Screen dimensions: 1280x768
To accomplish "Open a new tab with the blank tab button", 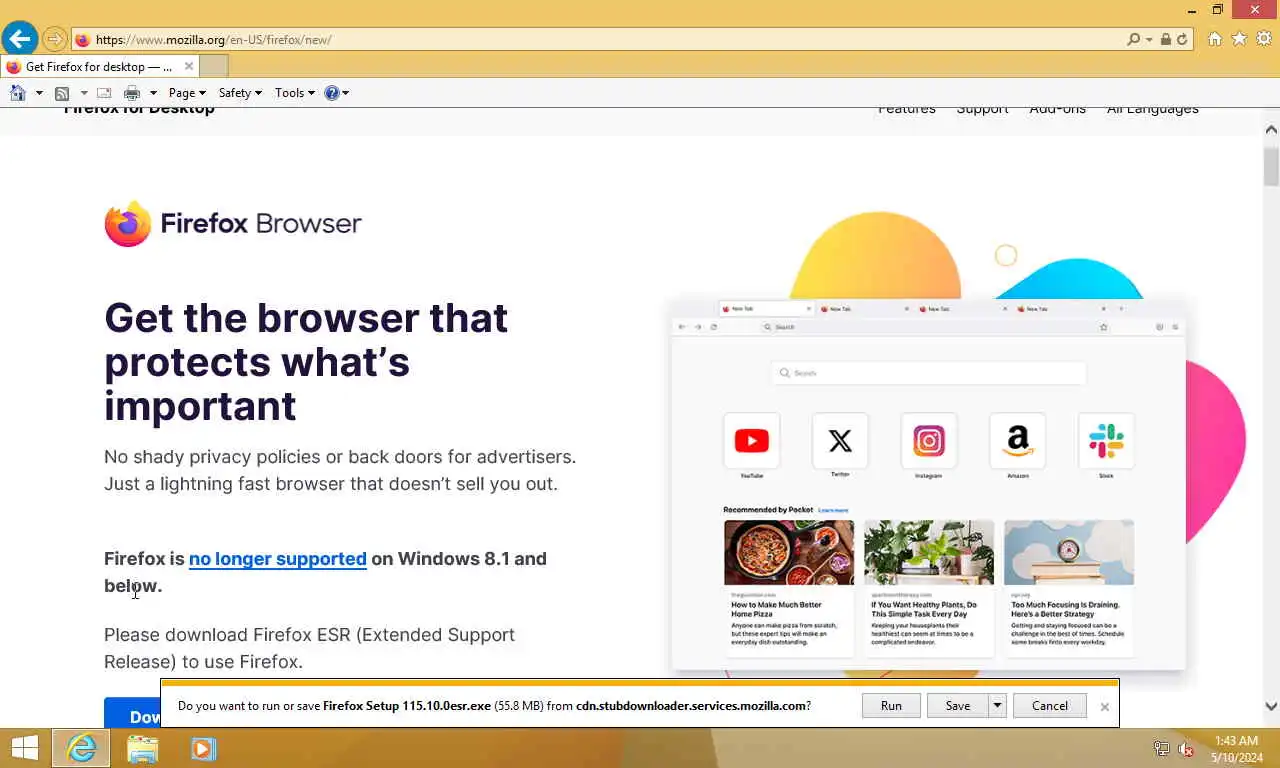I will [214, 67].
